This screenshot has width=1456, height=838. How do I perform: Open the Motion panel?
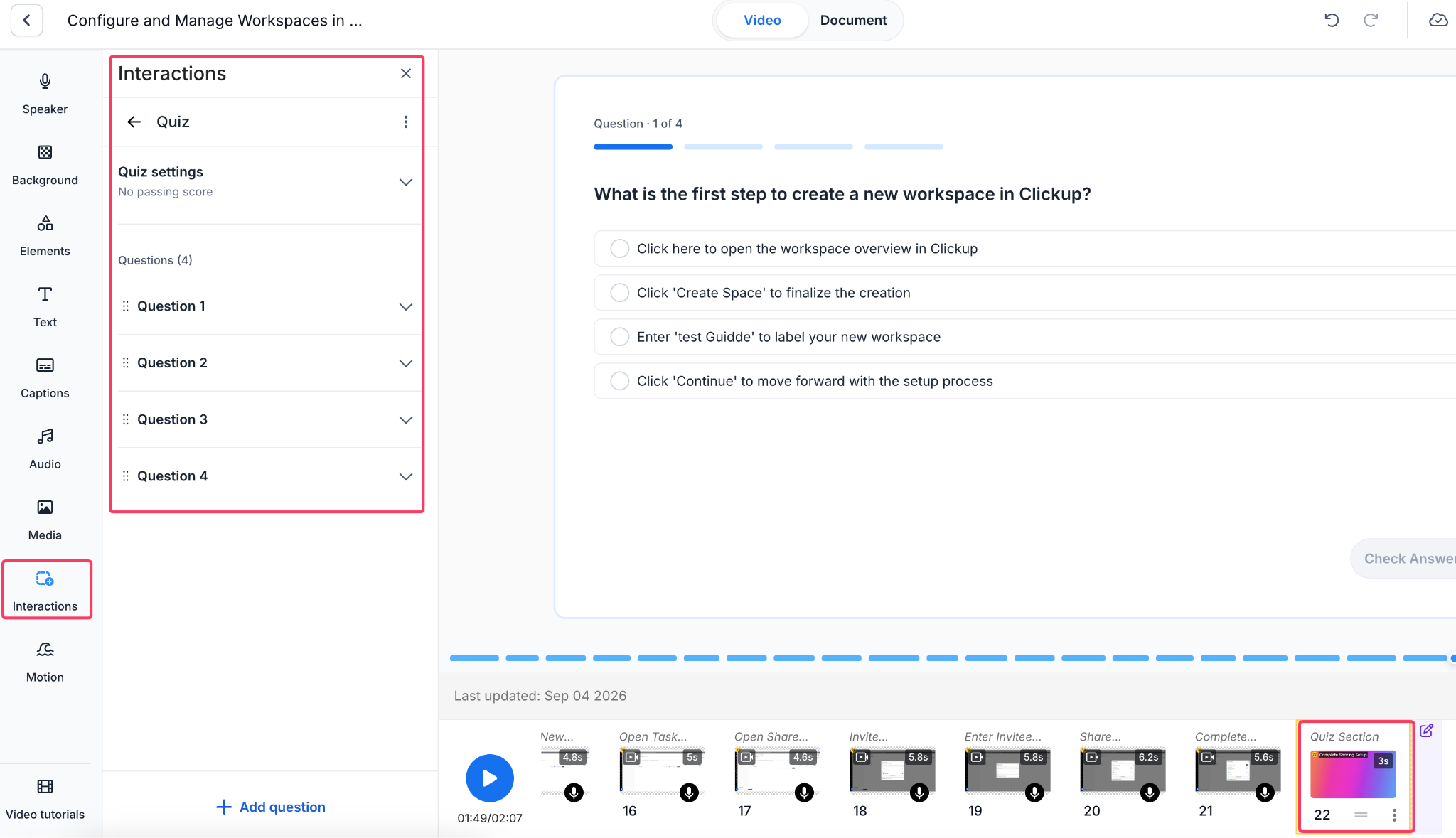point(45,662)
